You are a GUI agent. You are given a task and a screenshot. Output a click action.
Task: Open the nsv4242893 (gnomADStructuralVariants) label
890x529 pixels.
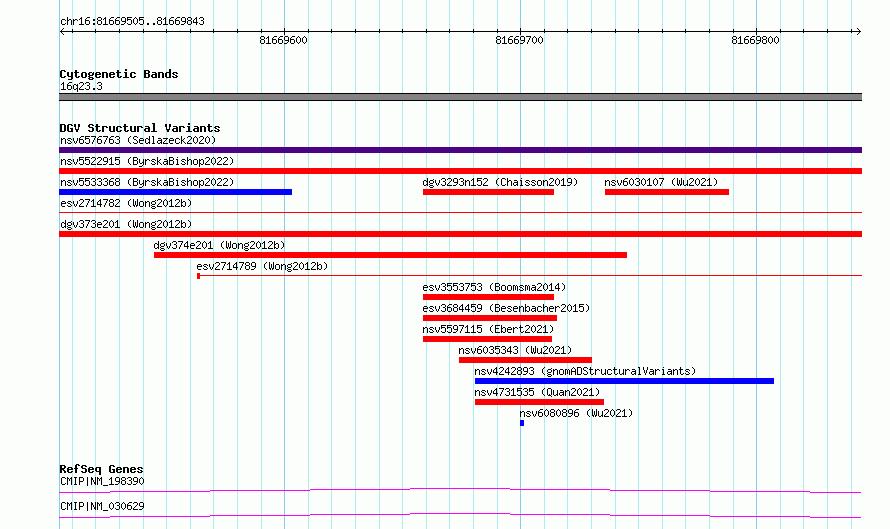pyautogui.click(x=585, y=371)
